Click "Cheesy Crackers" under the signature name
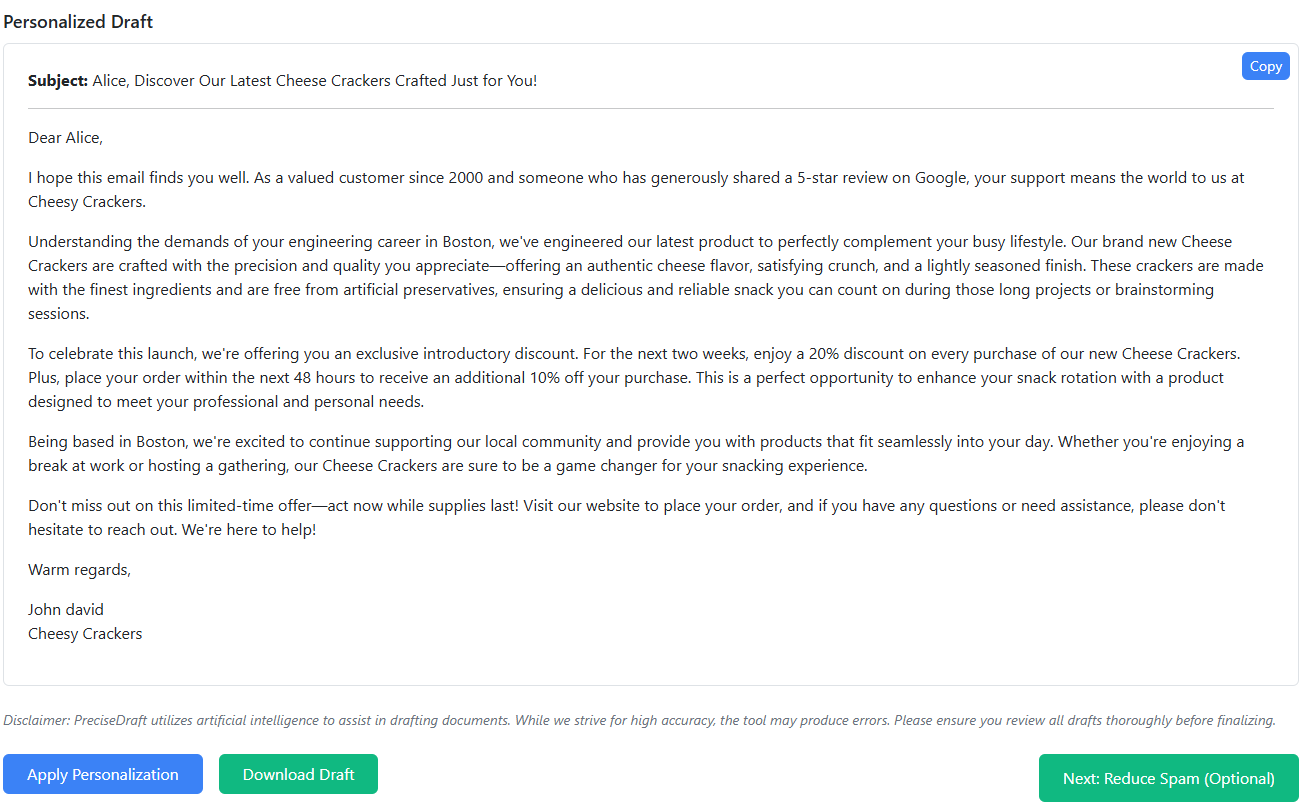 pos(85,633)
